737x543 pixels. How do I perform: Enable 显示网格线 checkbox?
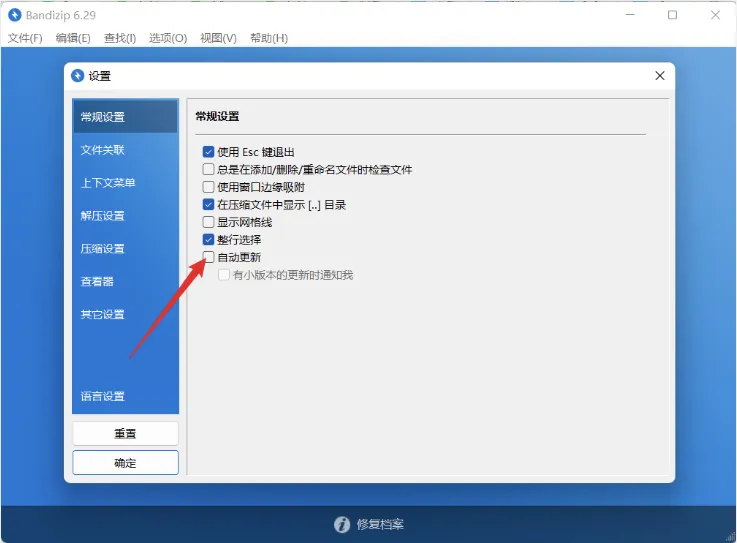[x=208, y=222]
